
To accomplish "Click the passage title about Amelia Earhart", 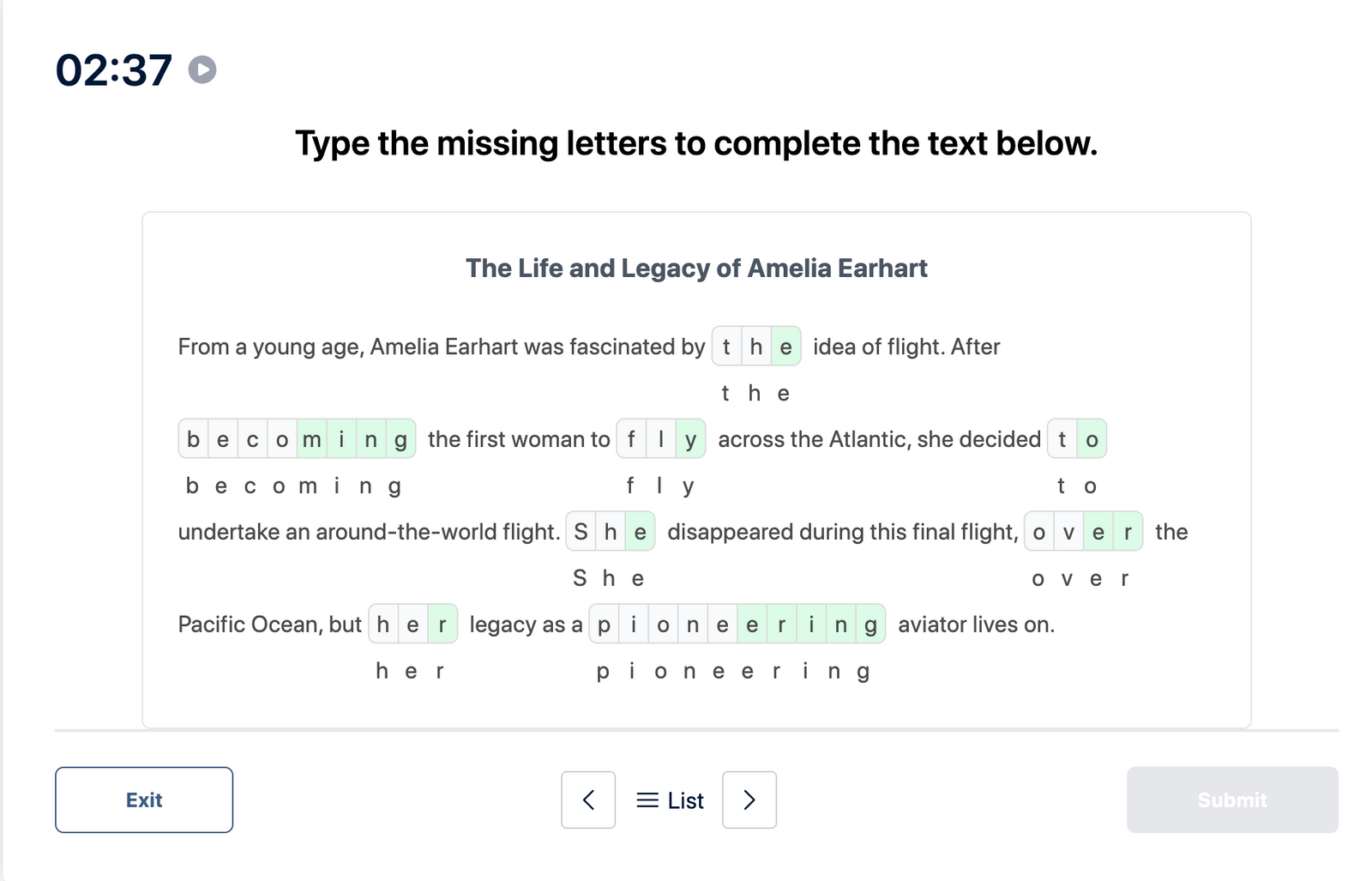I will point(696,269).
